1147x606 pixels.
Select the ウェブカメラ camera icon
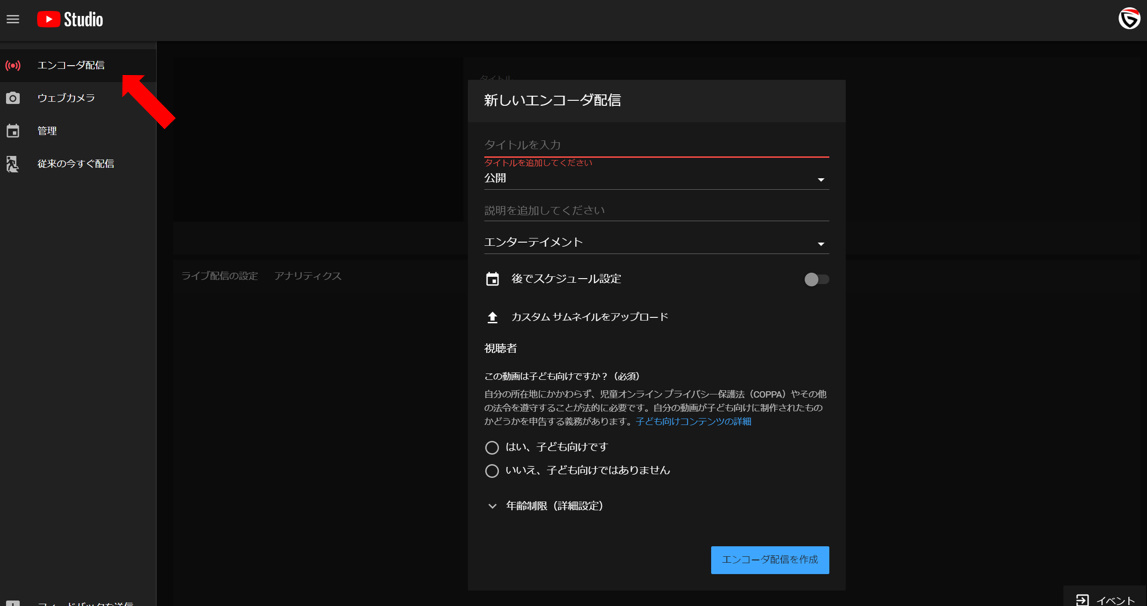(x=13, y=98)
